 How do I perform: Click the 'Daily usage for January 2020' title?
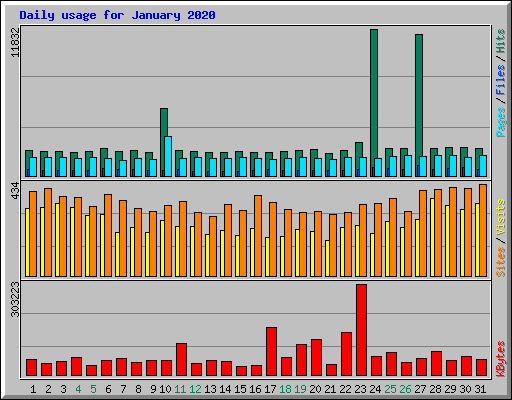point(117,15)
